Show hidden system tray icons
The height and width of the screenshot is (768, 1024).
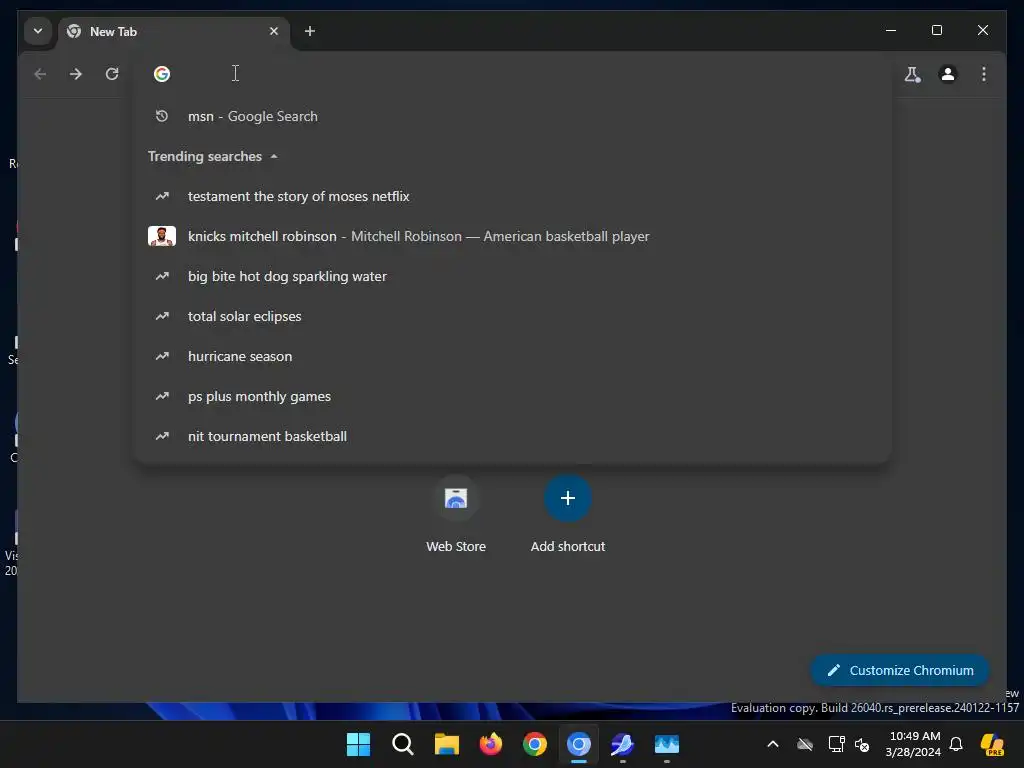[773, 744]
